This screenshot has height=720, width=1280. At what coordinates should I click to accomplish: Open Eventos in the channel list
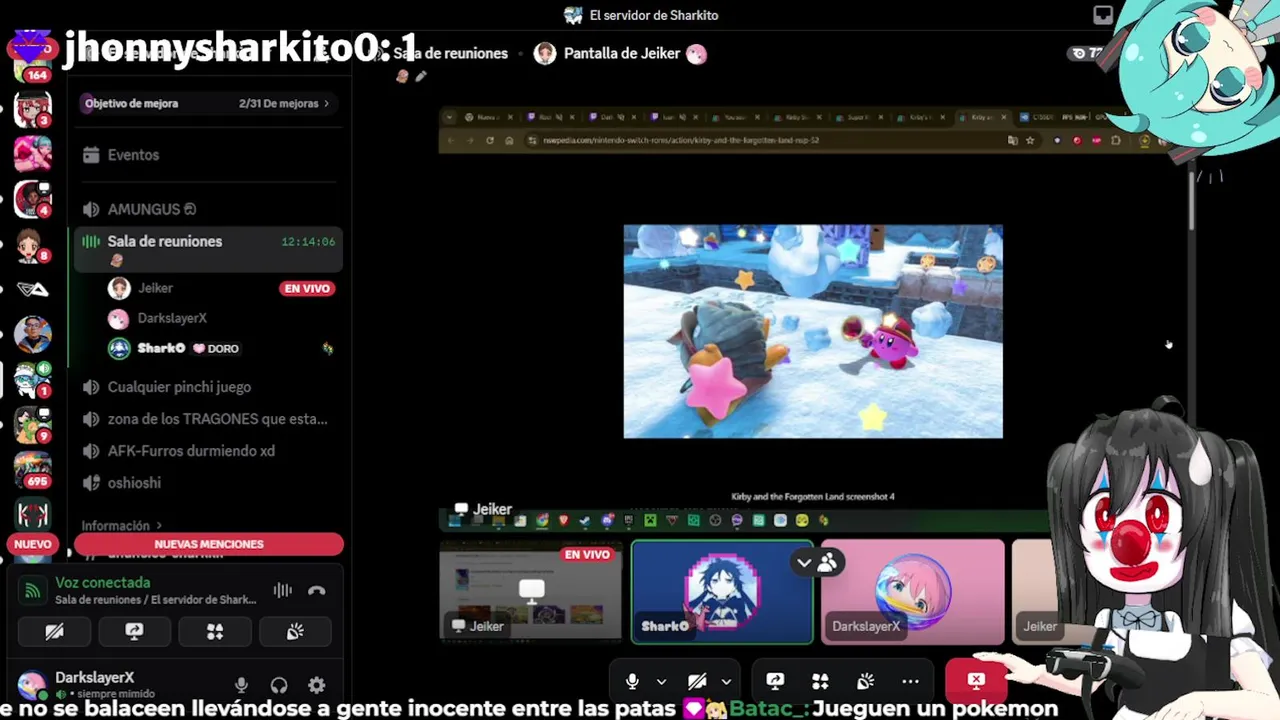207,155
